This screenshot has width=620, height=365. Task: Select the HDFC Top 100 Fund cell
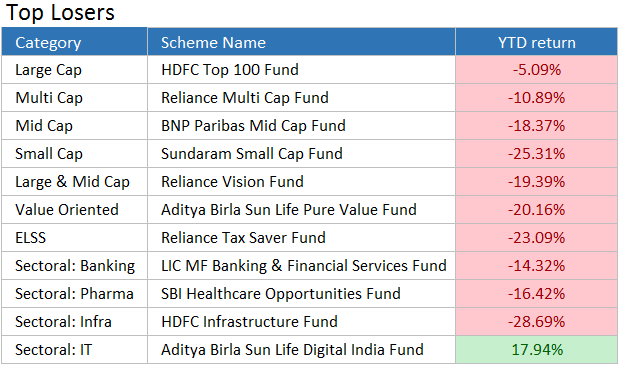(301, 70)
